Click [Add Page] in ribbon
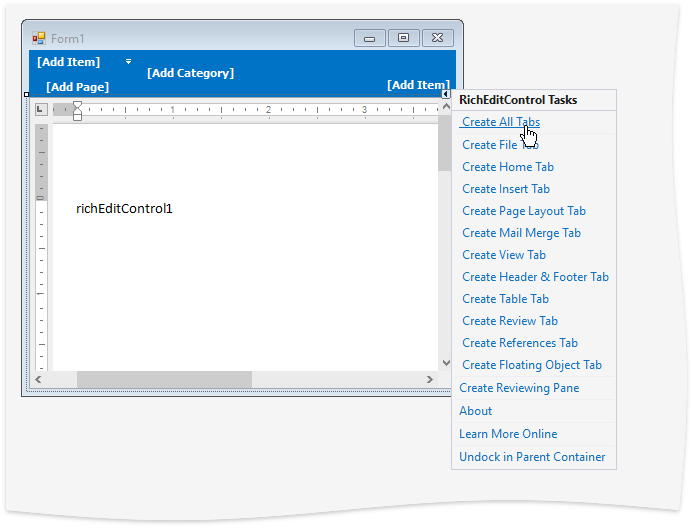693x529 pixels. (x=77, y=87)
